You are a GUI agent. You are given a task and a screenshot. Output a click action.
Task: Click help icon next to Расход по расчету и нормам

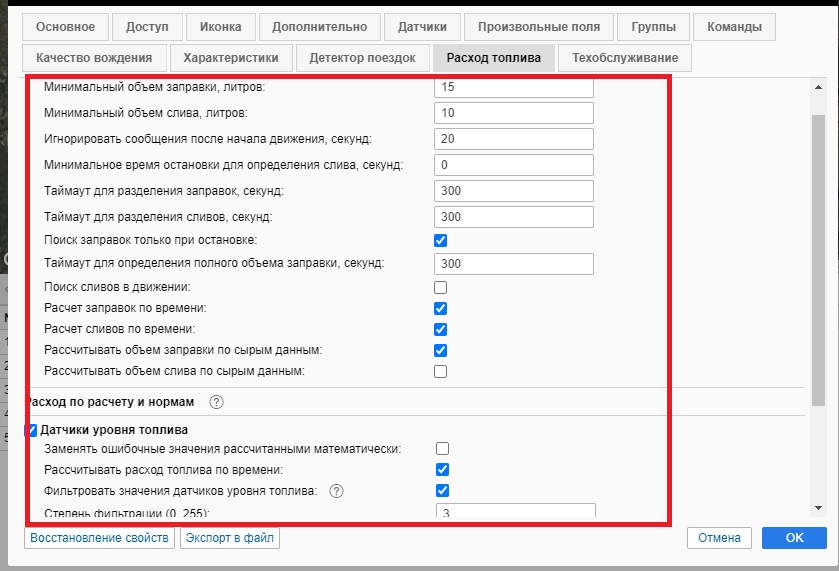coord(216,402)
